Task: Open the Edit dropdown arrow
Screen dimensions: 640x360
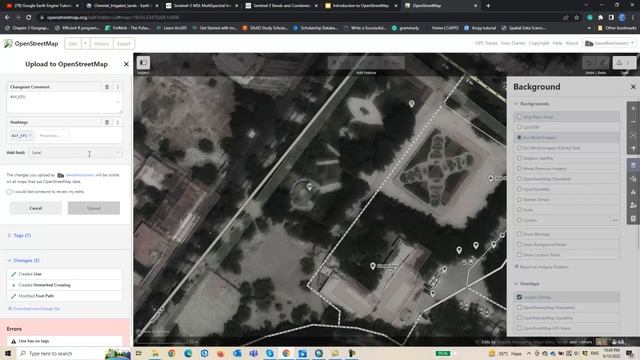Action: pyautogui.click(x=85, y=44)
